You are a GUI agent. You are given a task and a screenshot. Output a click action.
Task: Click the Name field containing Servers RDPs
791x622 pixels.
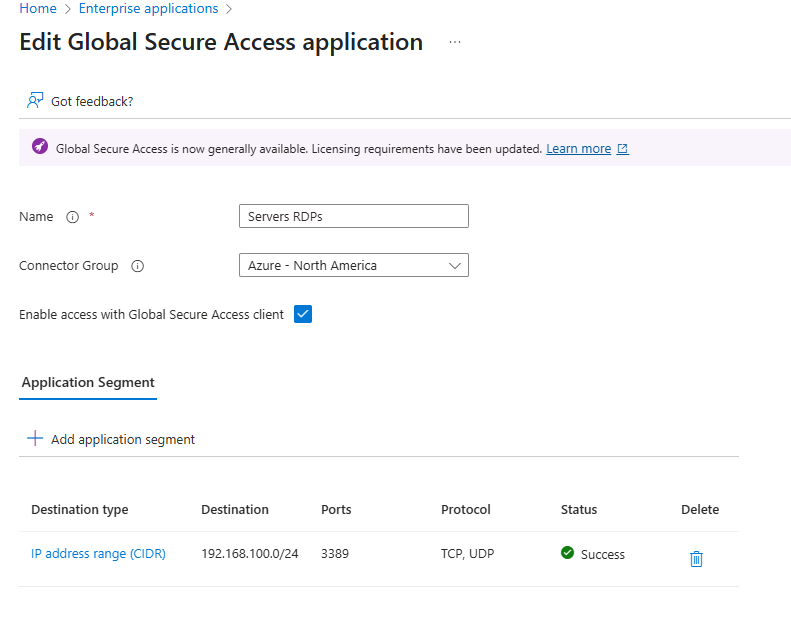click(x=353, y=217)
